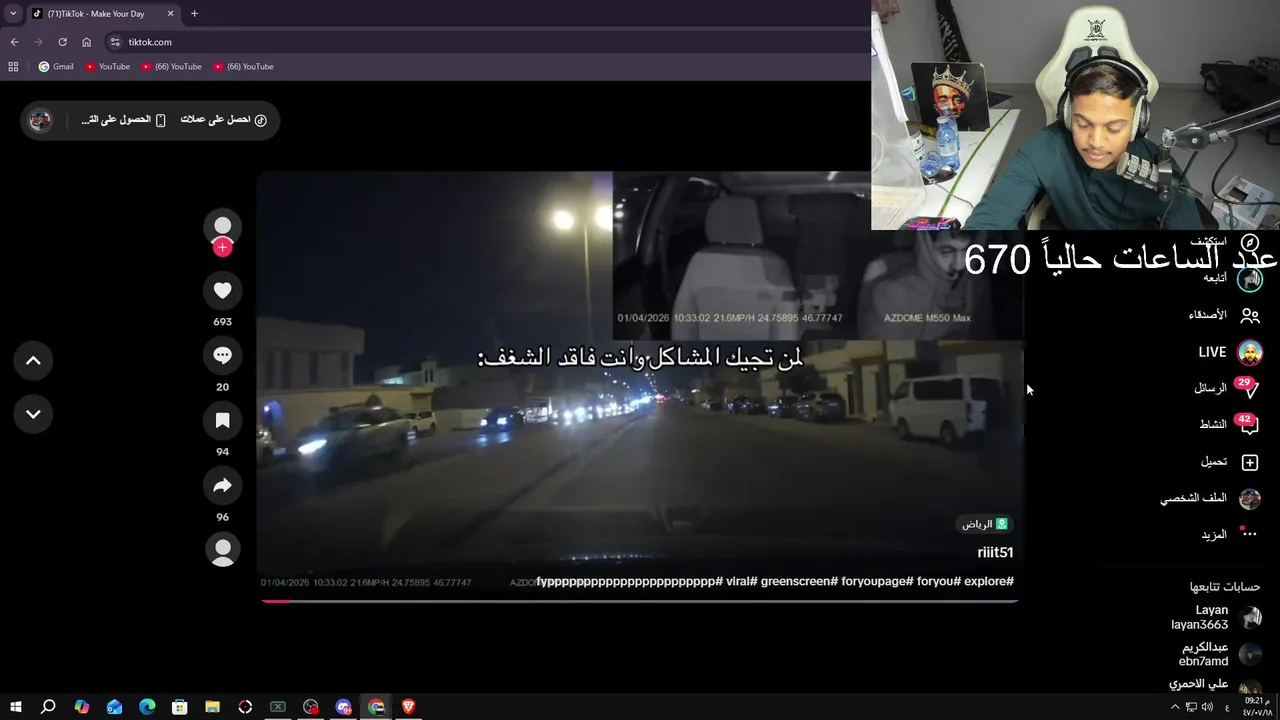Open Brave browser from the taskbar
1280x720 pixels.
(x=408, y=707)
